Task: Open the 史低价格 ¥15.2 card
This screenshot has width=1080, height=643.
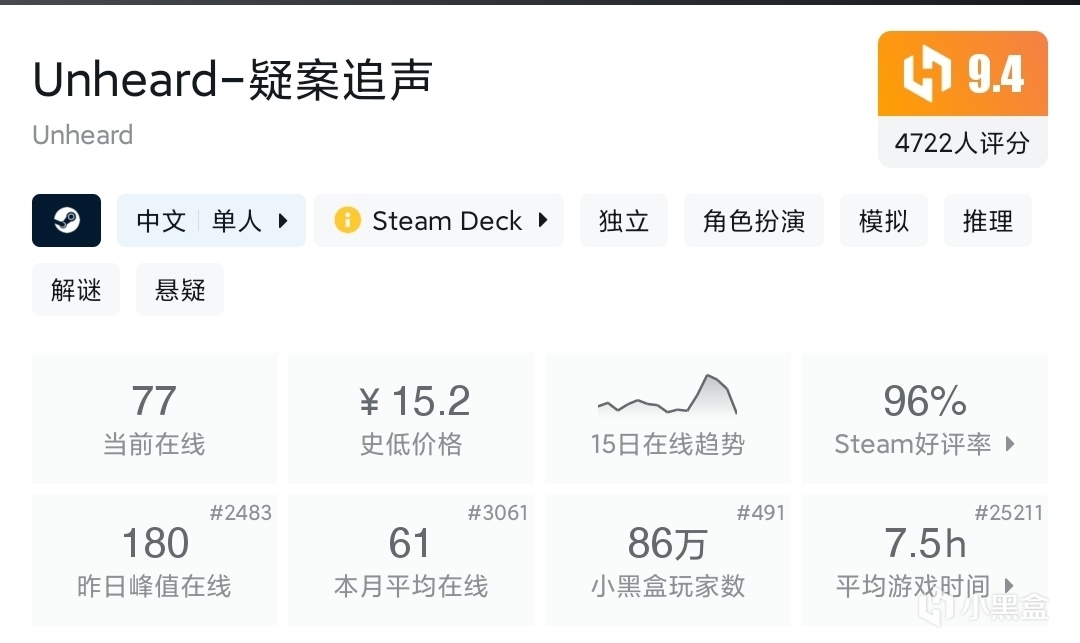Action: (x=411, y=418)
